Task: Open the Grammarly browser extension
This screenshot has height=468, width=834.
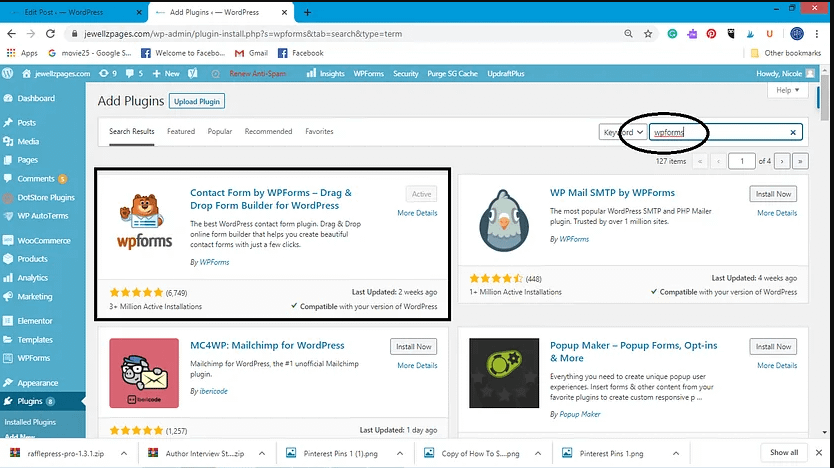Action: click(672, 34)
